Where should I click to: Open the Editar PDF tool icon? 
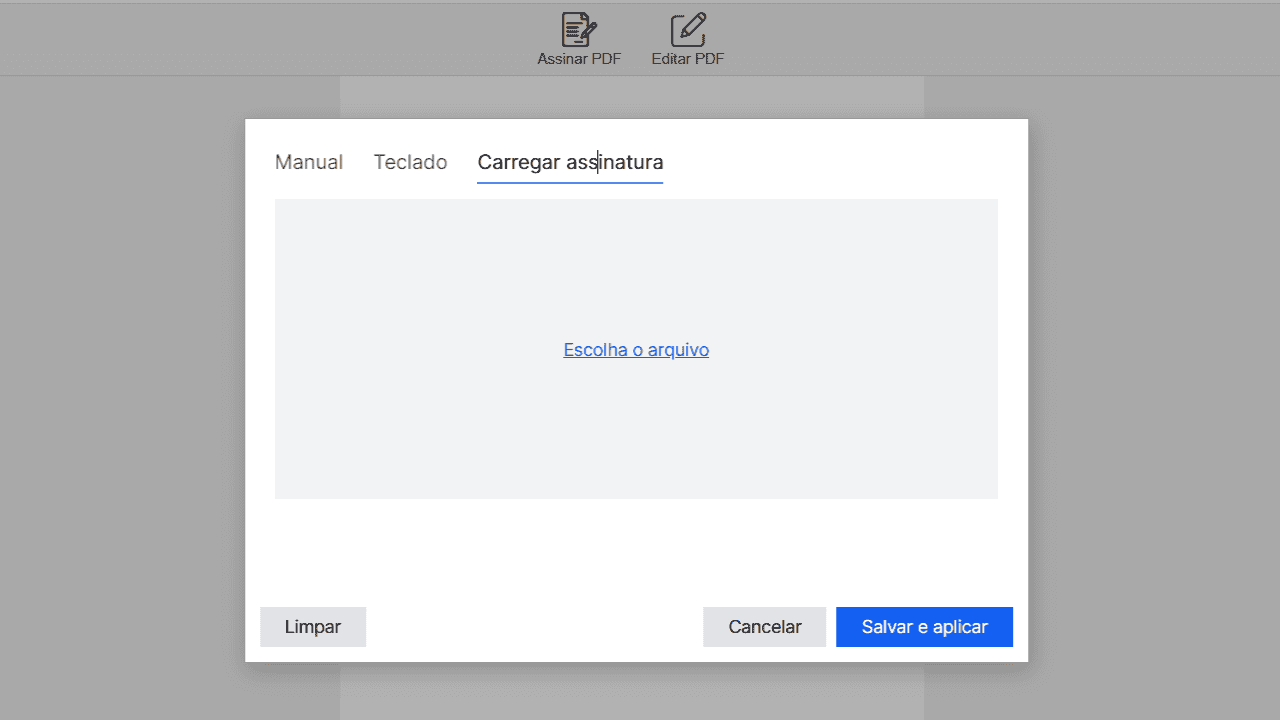pos(688,30)
